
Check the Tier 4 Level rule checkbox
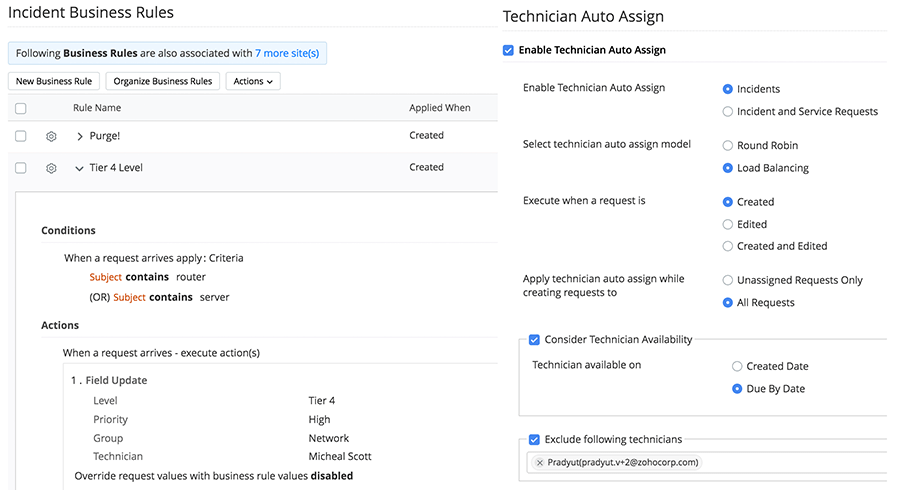point(21,168)
